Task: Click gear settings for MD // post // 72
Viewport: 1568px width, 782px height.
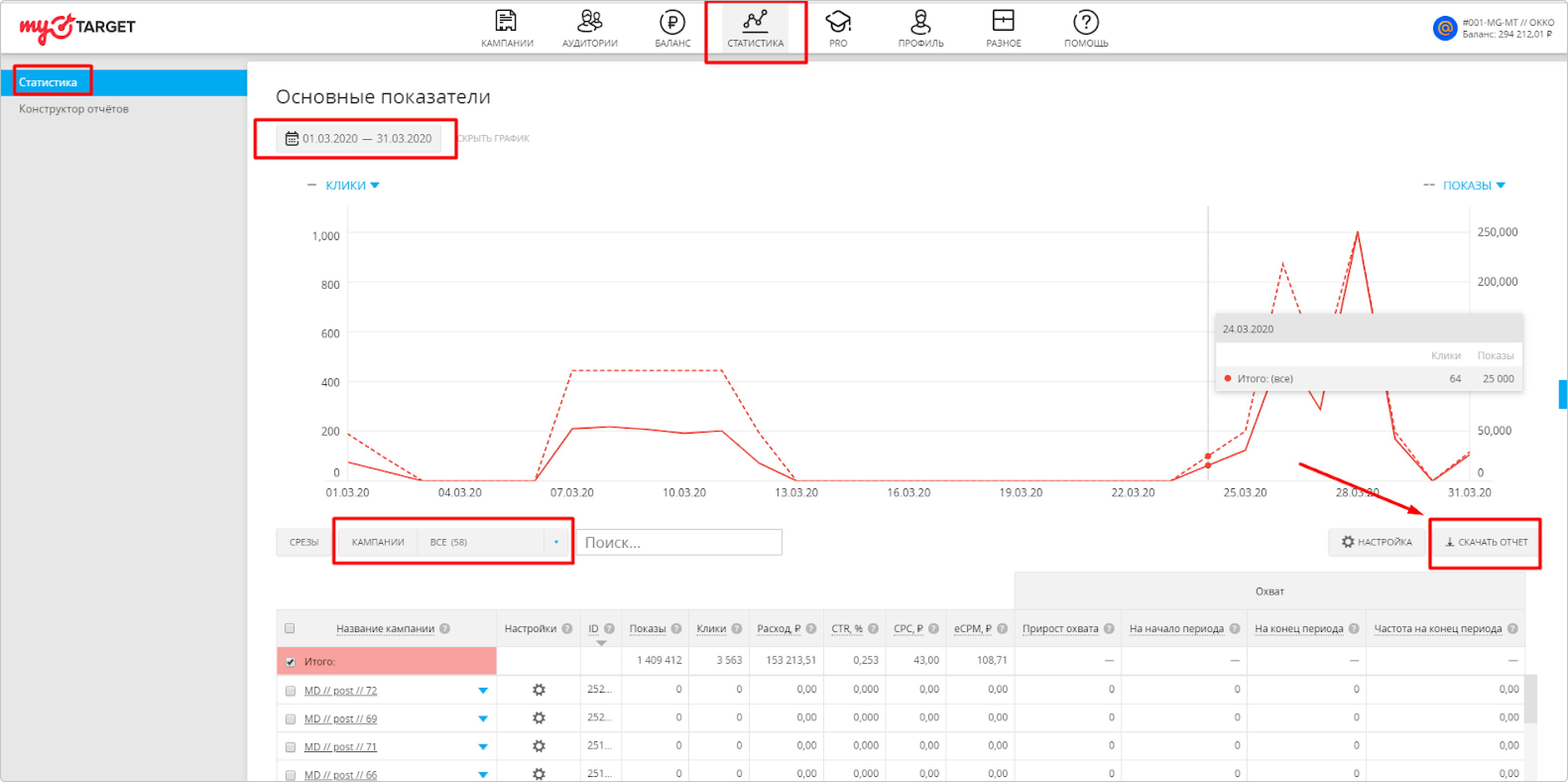Action: coord(539,689)
